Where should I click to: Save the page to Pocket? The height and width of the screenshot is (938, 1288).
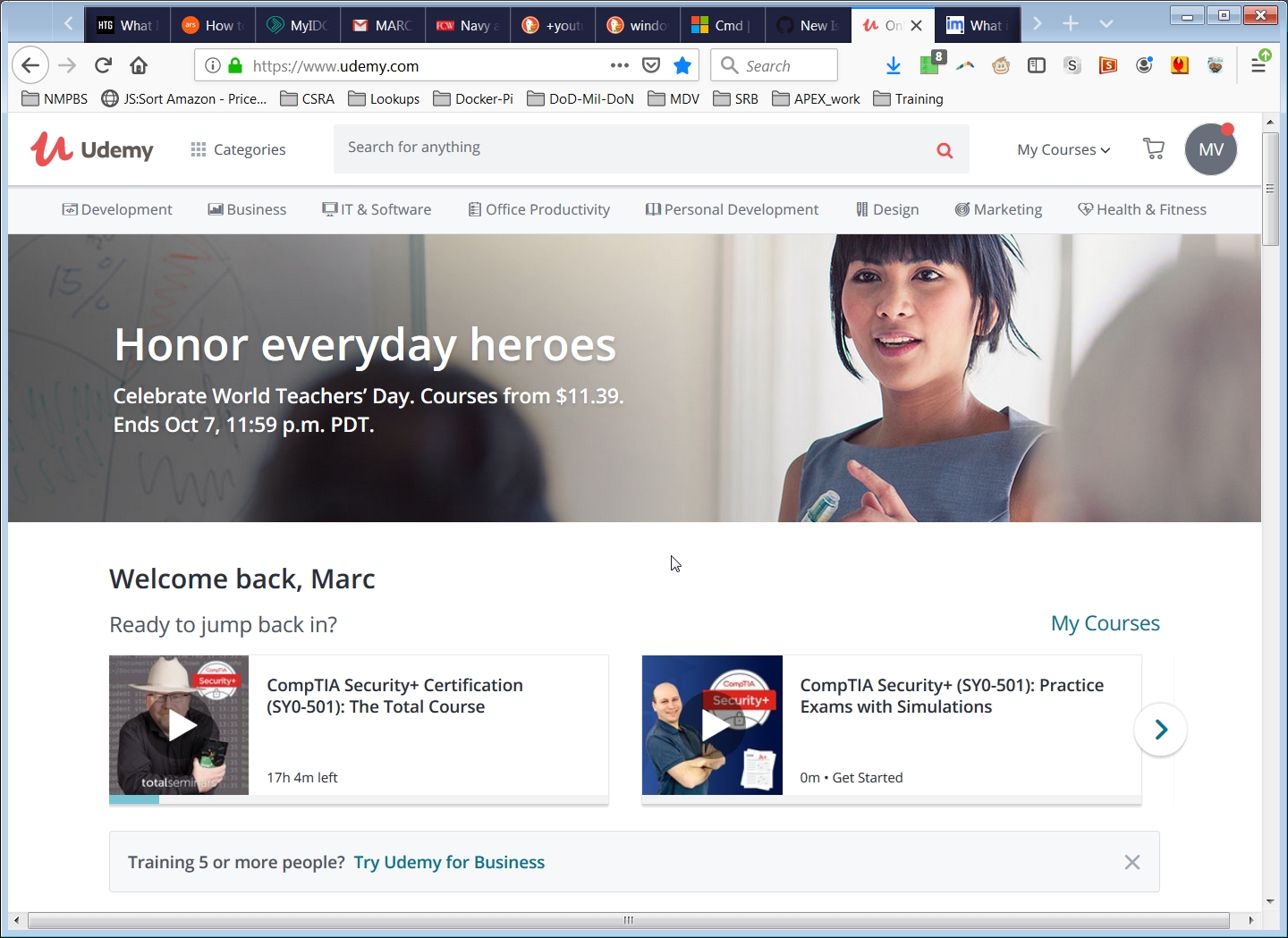651,65
